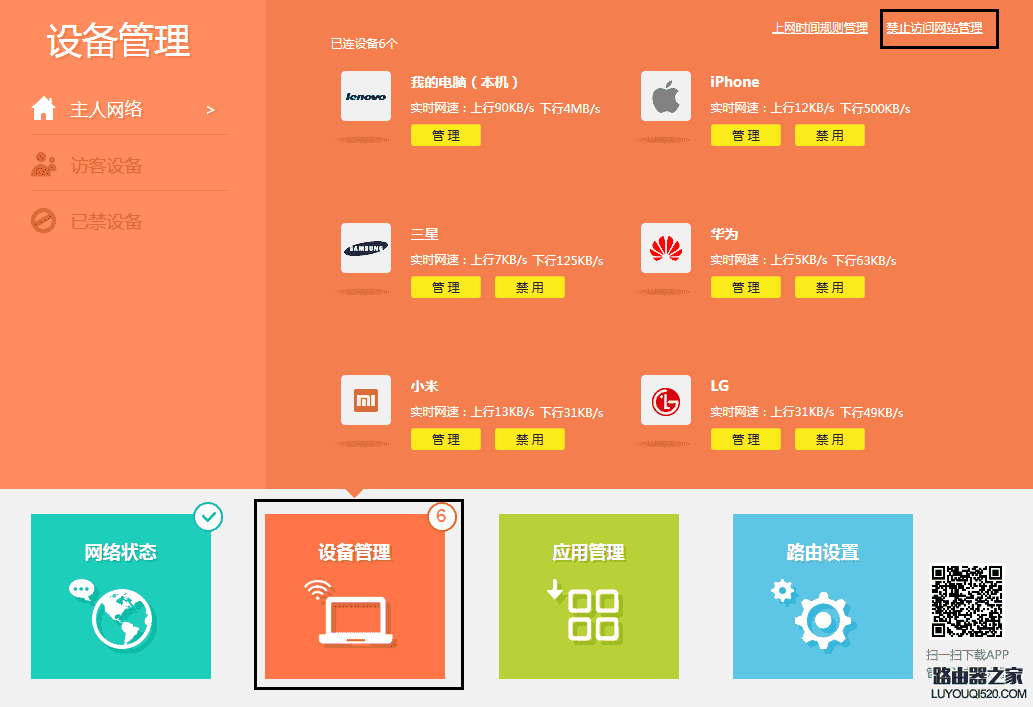Click 管理 button for LG

[x=745, y=439]
